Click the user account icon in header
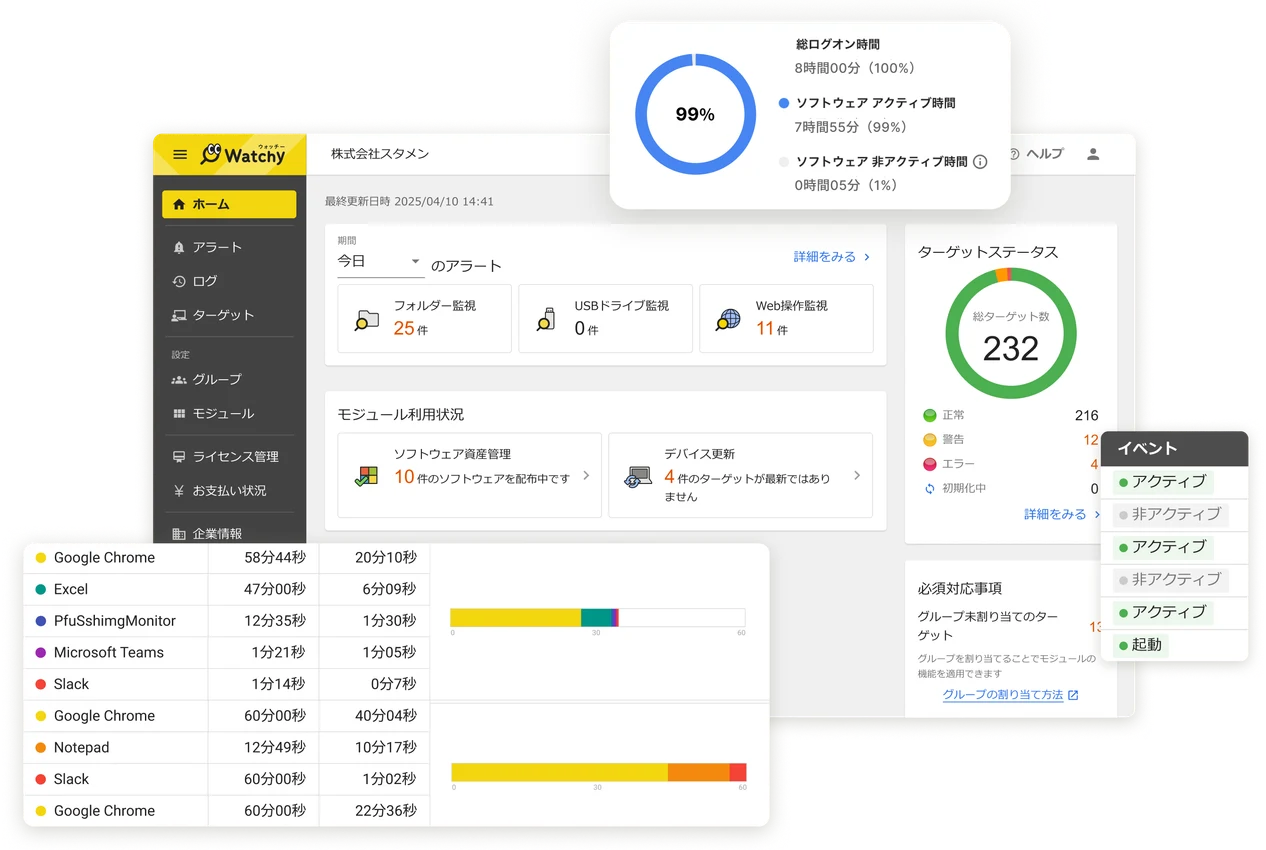 [x=1093, y=154]
